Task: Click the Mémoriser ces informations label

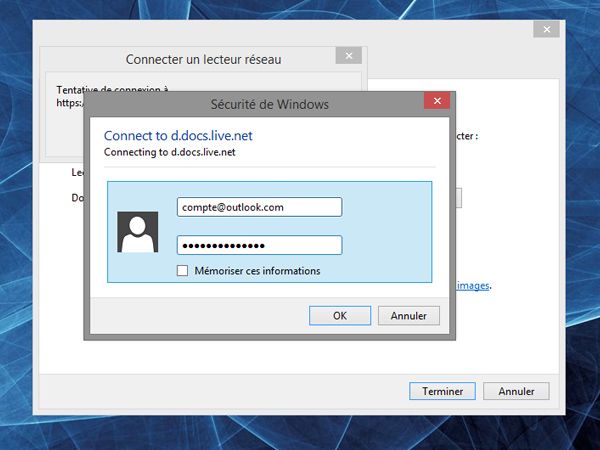Action: pyautogui.click(x=257, y=271)
